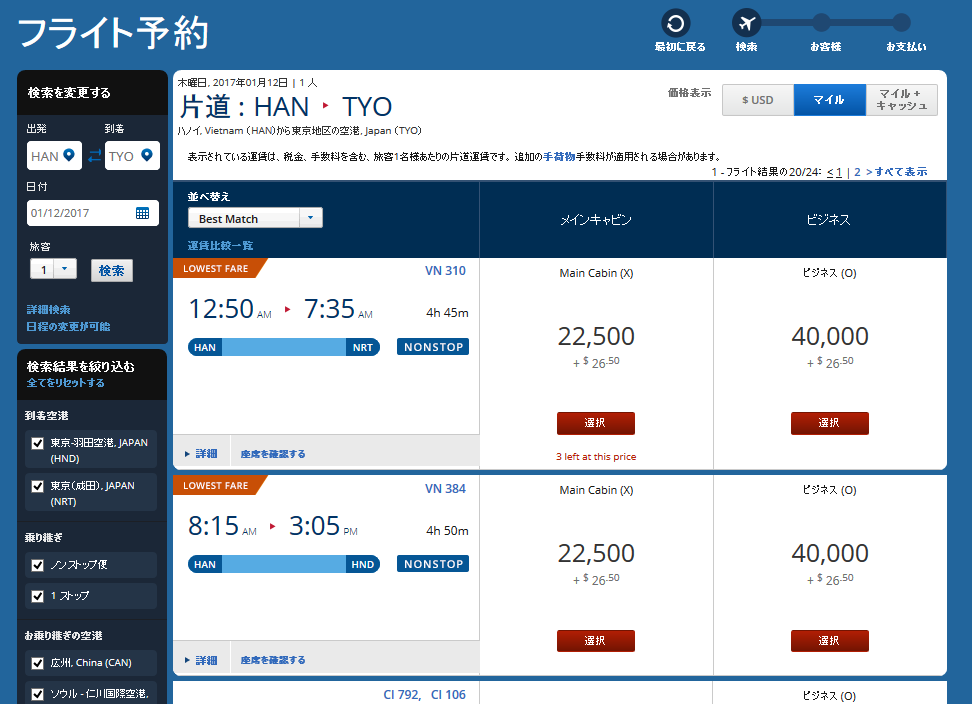
Task: Select Main Cabin fare for VN 310
Action: [x=595, y=423]
